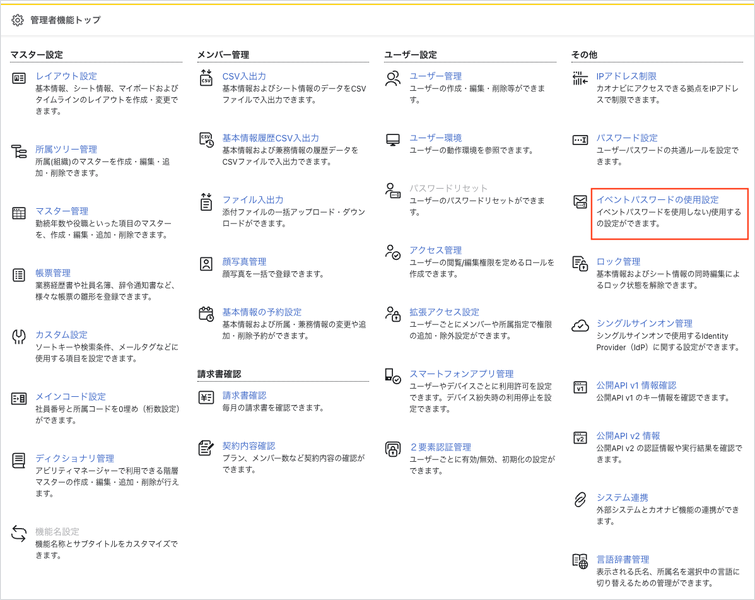The image size is (755, 600).
Task: Click the マスター管理 table icon
Action: pos(19,213)
